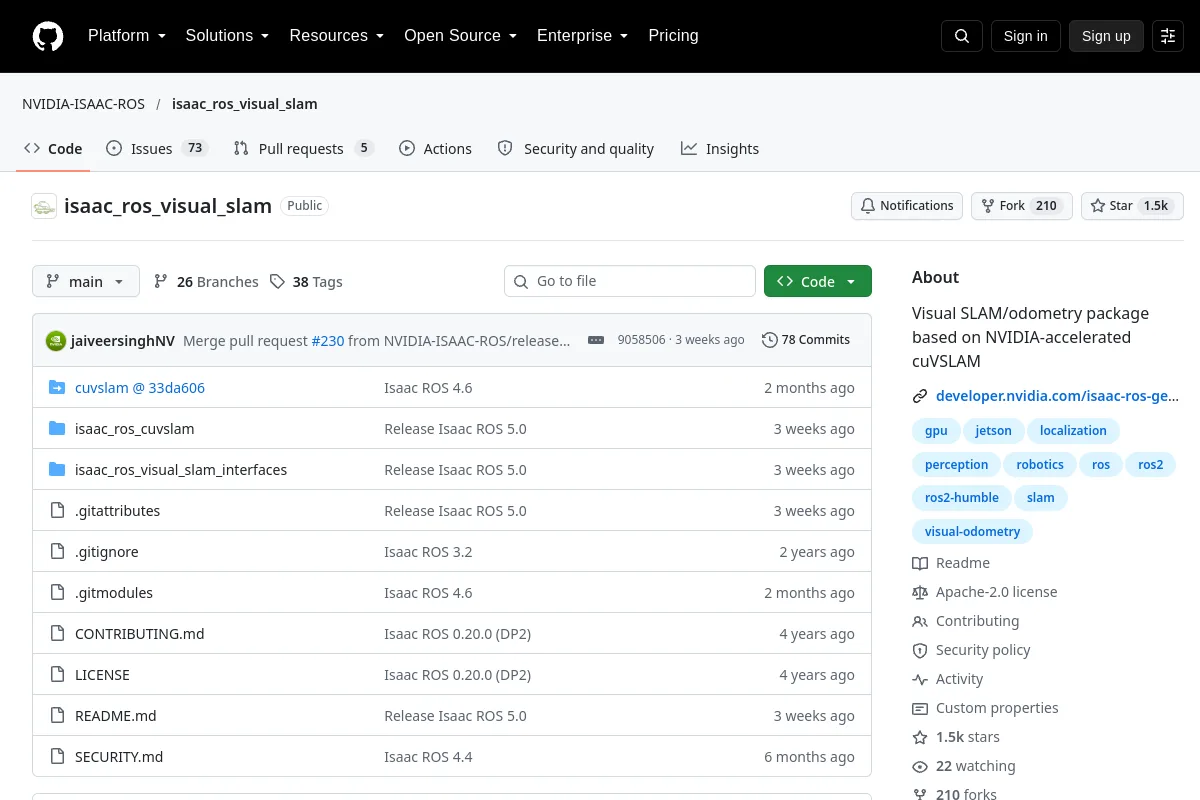Click commit hash 9058506
Image resolution: width=1200 pixels, height=800 pixels.
coord(641,340)
